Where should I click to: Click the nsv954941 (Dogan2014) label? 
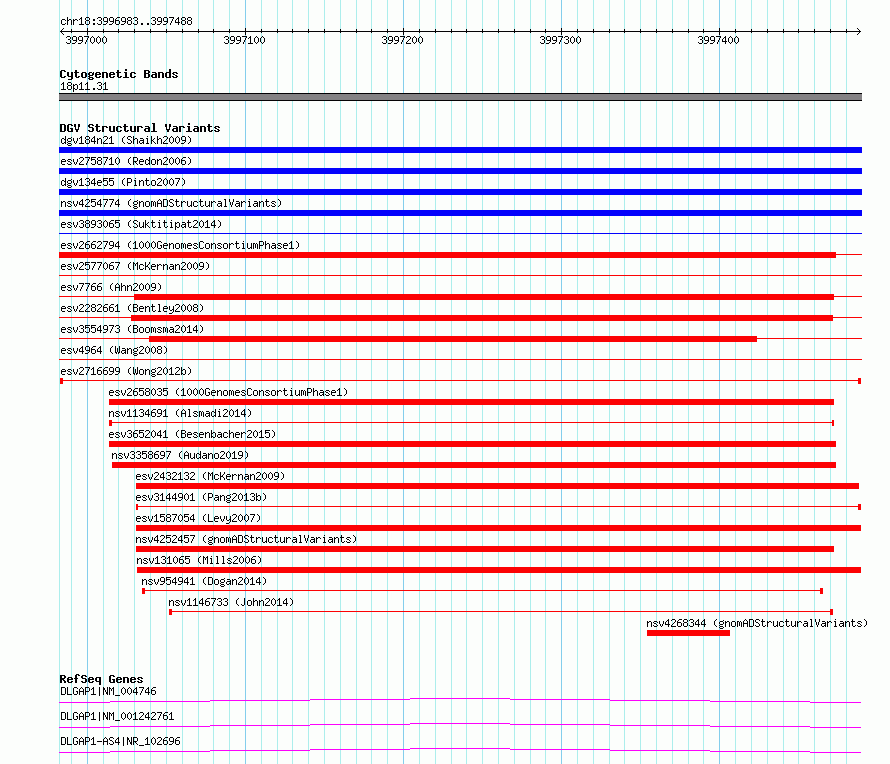204,581
